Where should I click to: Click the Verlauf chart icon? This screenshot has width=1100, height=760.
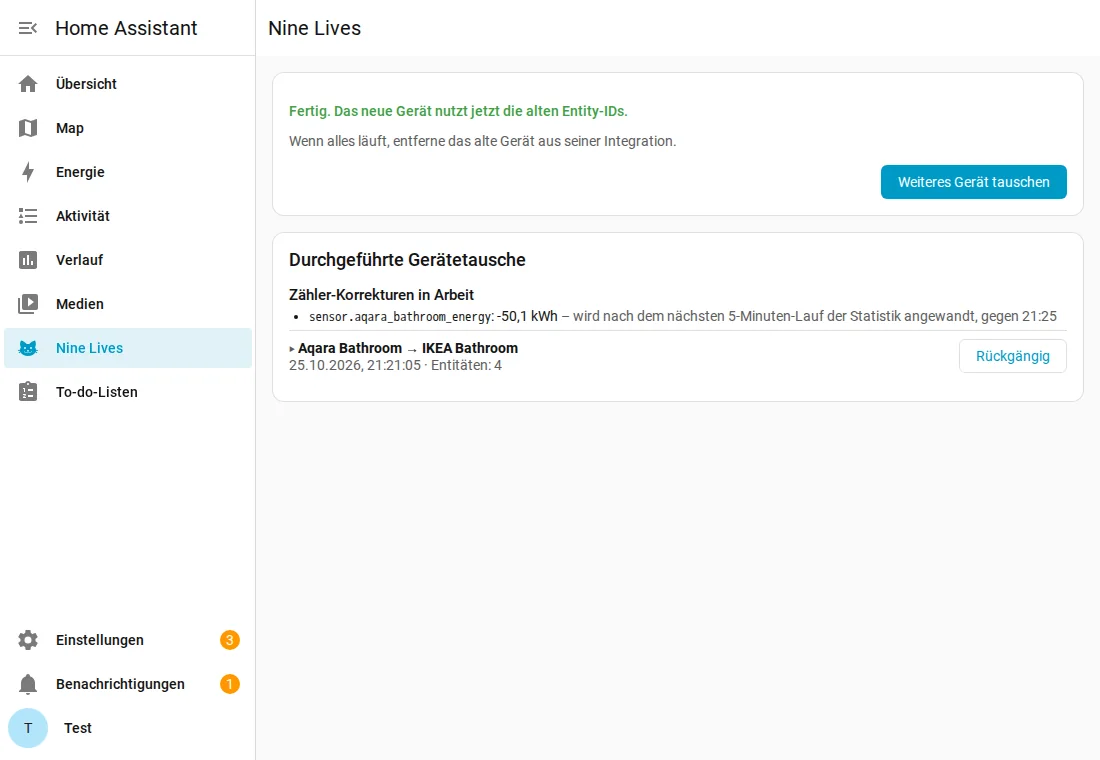tap(28, 260)
